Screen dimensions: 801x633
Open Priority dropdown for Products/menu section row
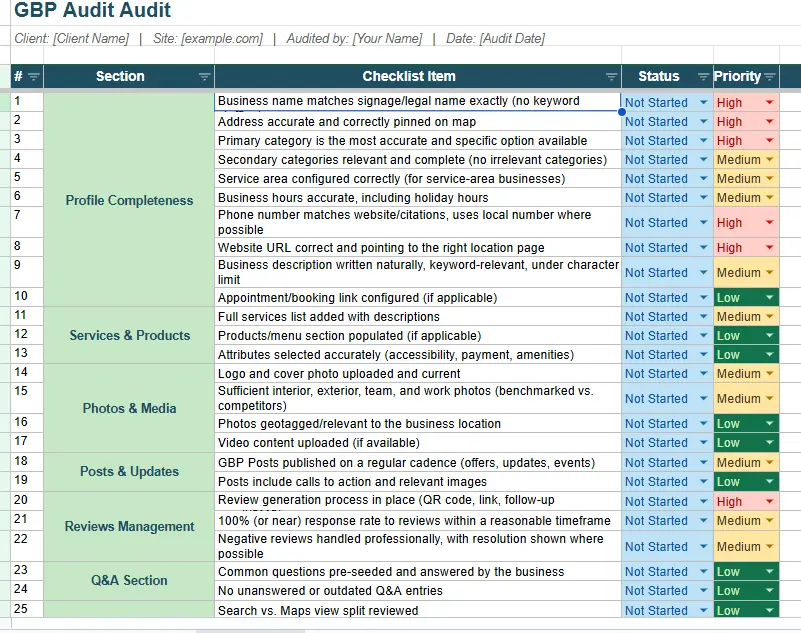[769, 335]
